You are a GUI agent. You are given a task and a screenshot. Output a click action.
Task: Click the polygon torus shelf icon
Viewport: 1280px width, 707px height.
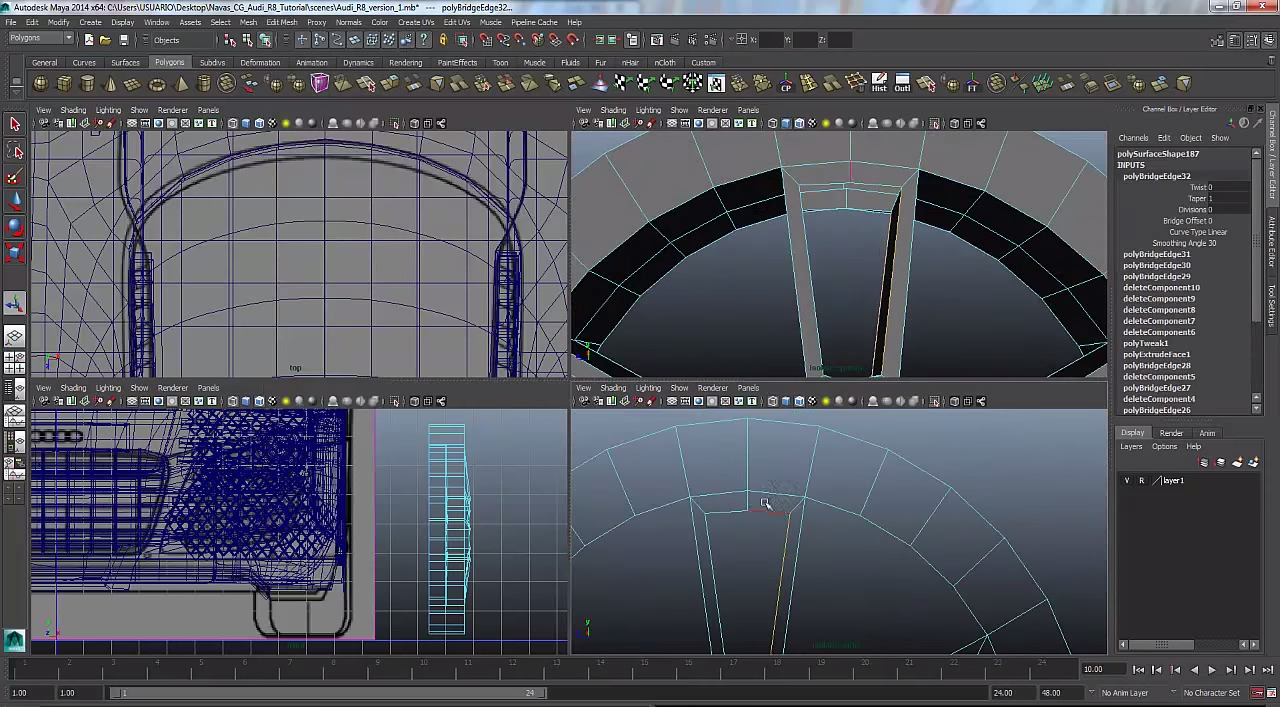[157, 84]
